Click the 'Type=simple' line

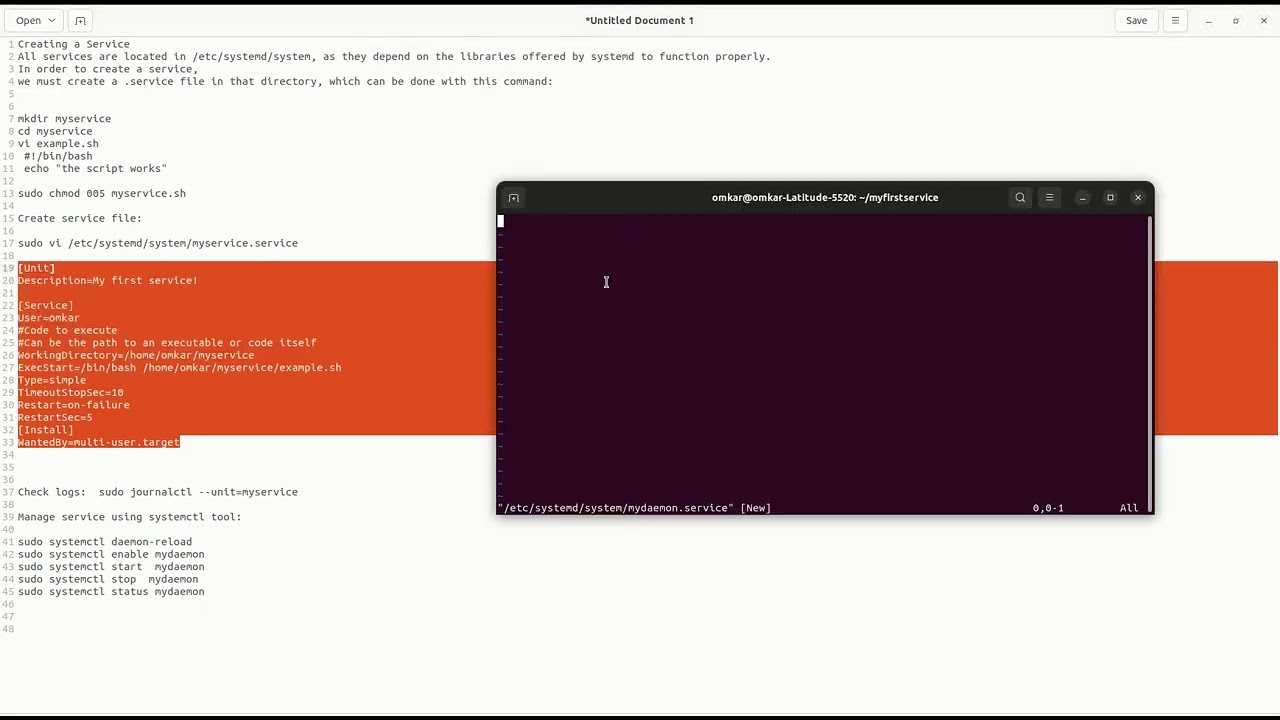(51, 380)
